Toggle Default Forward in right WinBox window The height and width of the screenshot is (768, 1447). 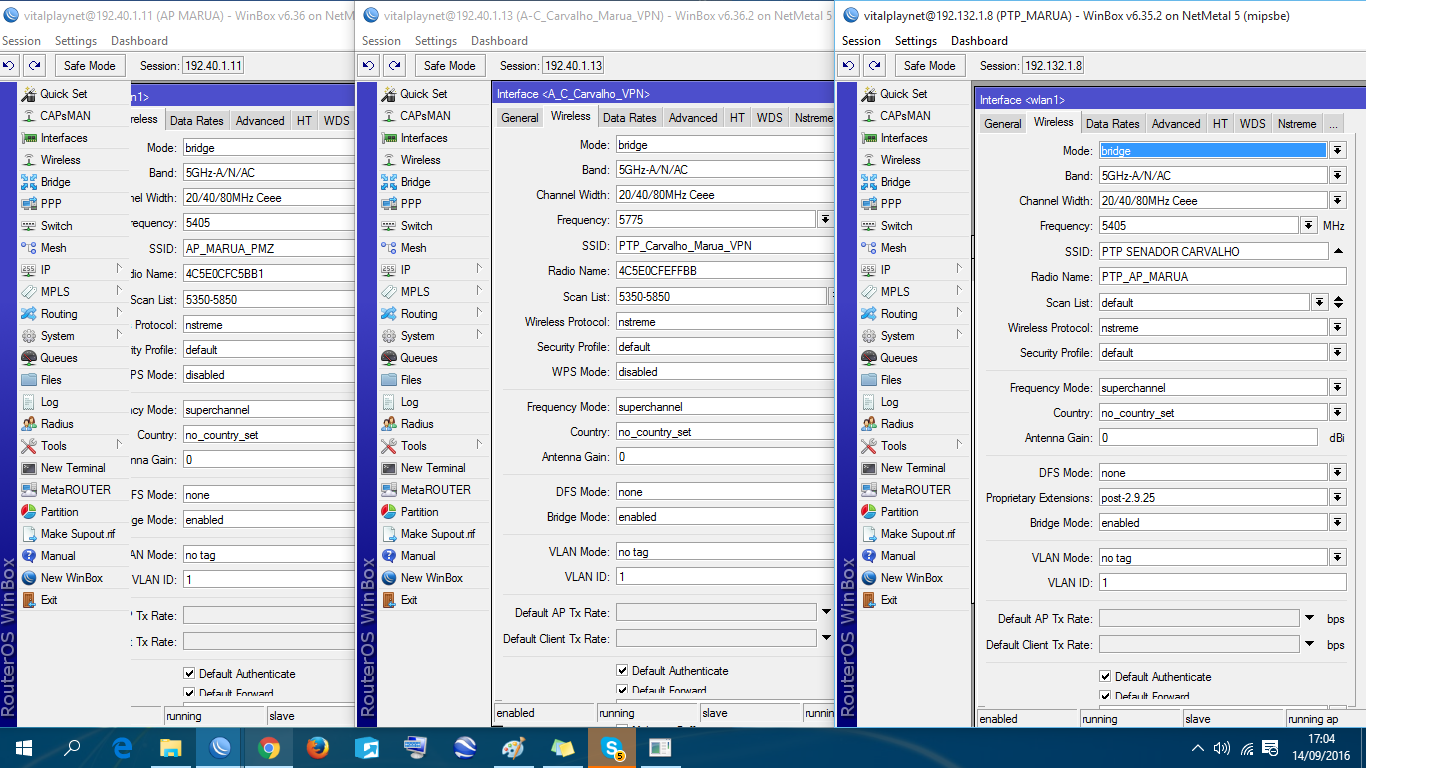[x=1105, y=695]
